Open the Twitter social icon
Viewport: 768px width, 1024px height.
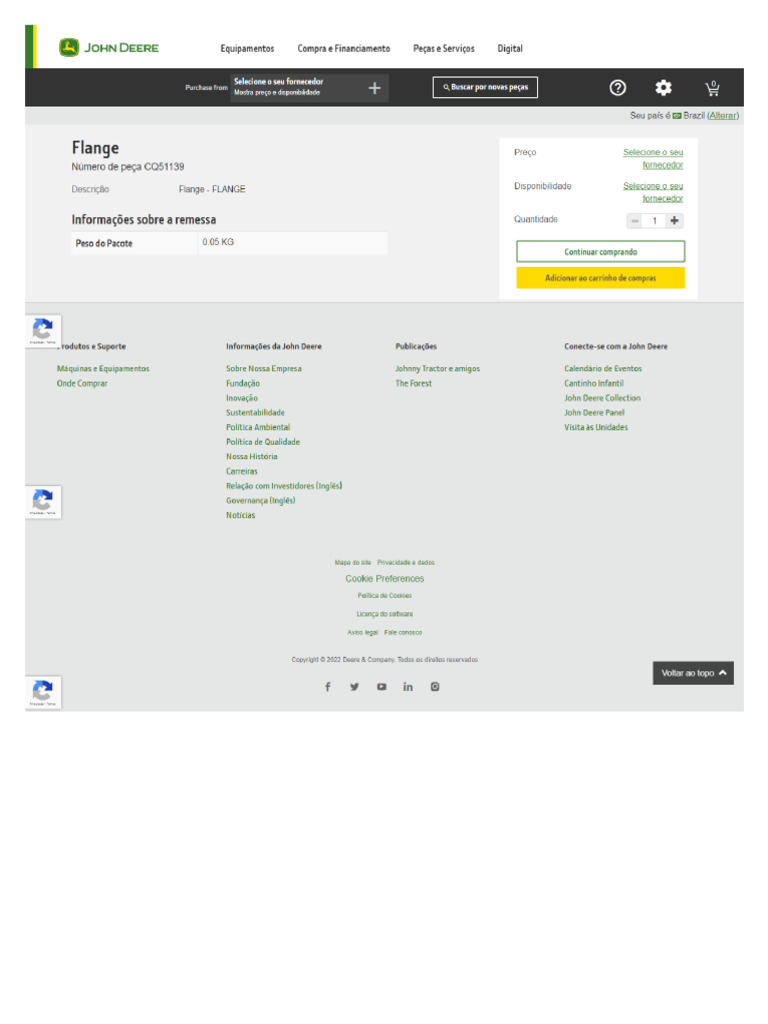click(x=355, y=686)
